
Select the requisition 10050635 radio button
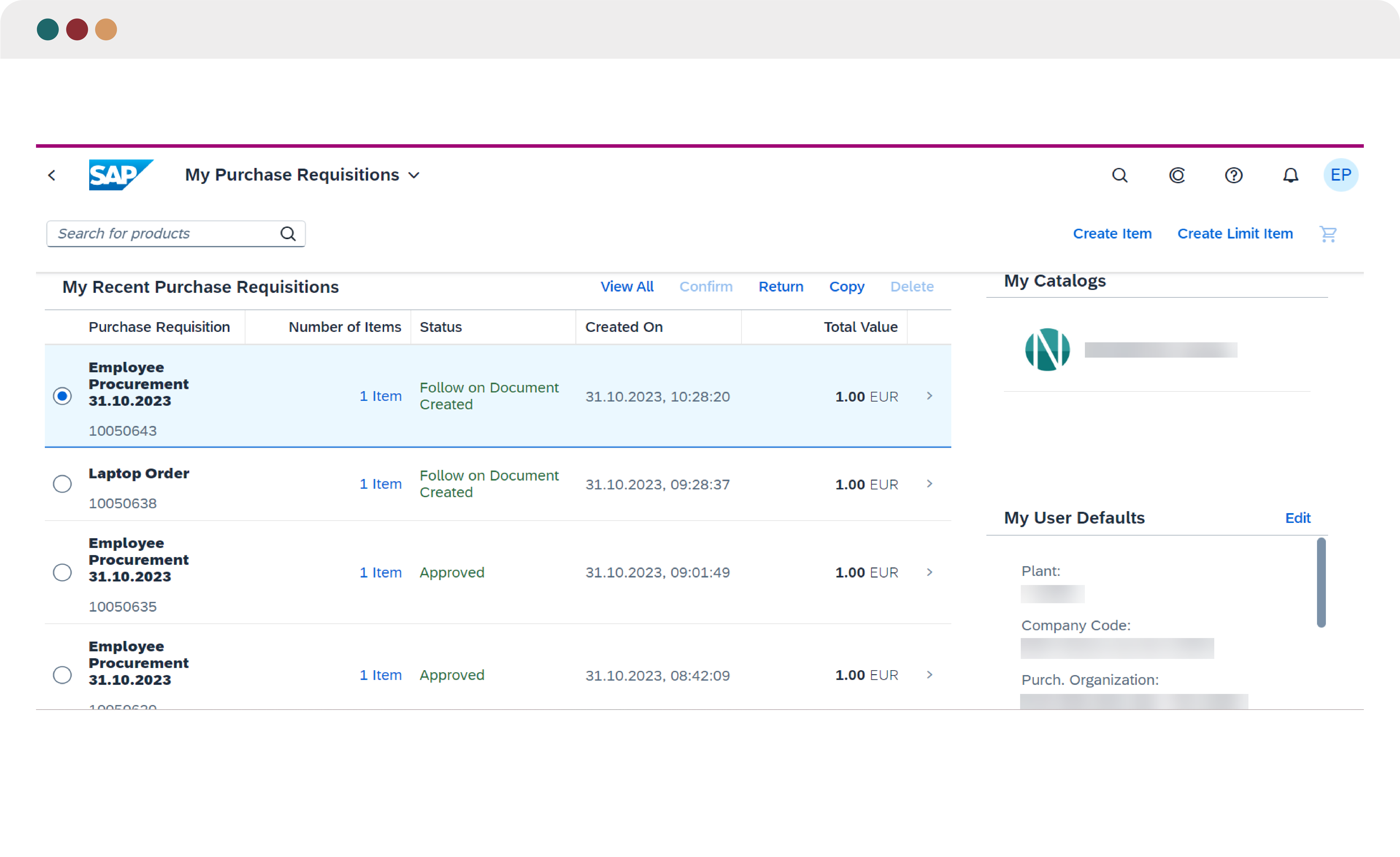coord(63,572)
